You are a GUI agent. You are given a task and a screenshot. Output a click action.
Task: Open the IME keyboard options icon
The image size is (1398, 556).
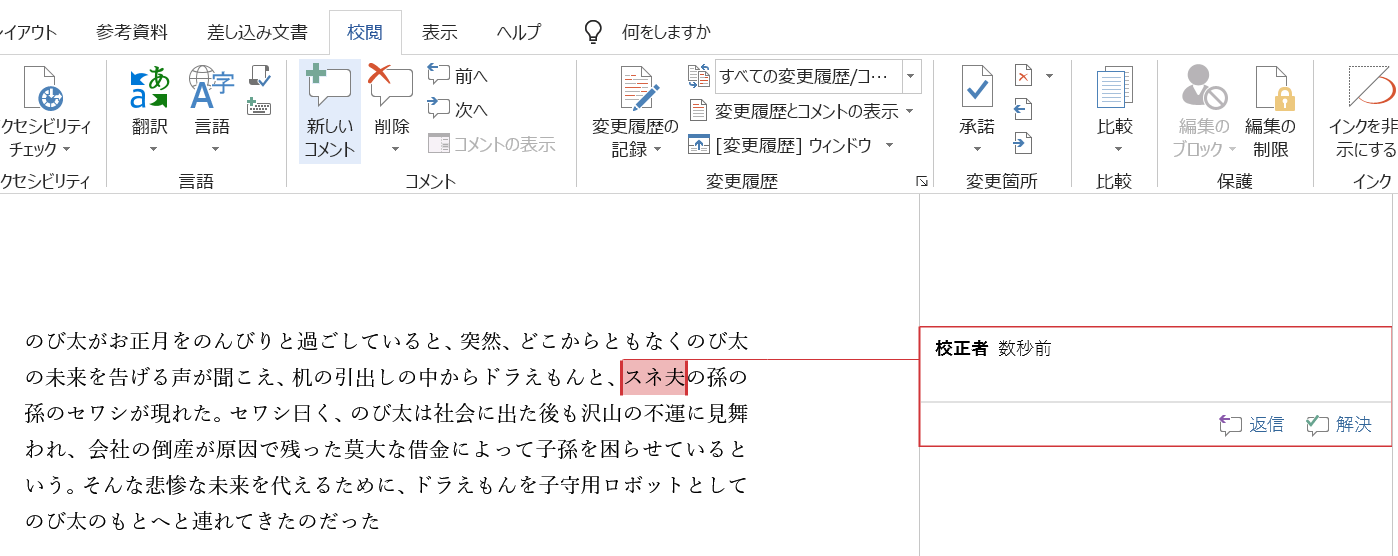tap(259, 105)
